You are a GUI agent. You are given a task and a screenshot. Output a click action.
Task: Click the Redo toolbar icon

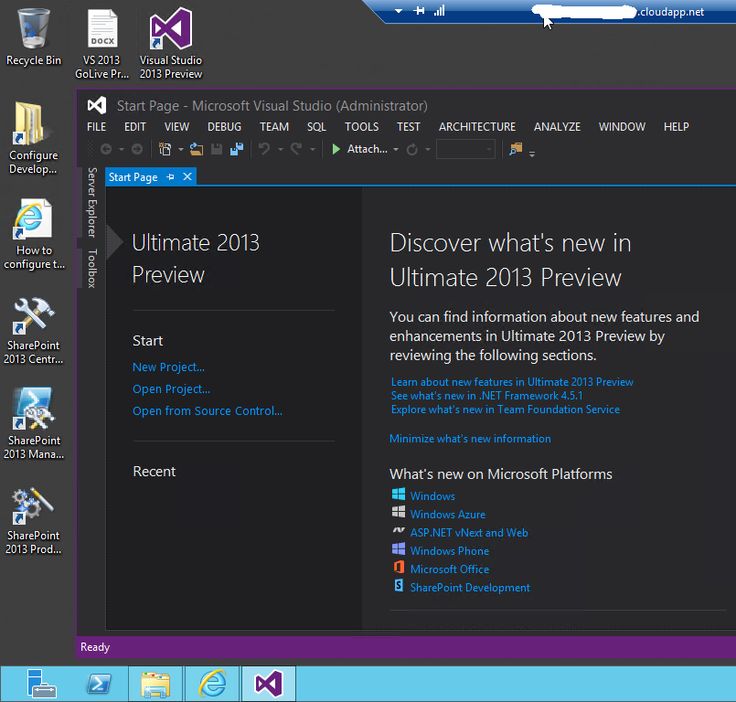click(x=296, y=149)
